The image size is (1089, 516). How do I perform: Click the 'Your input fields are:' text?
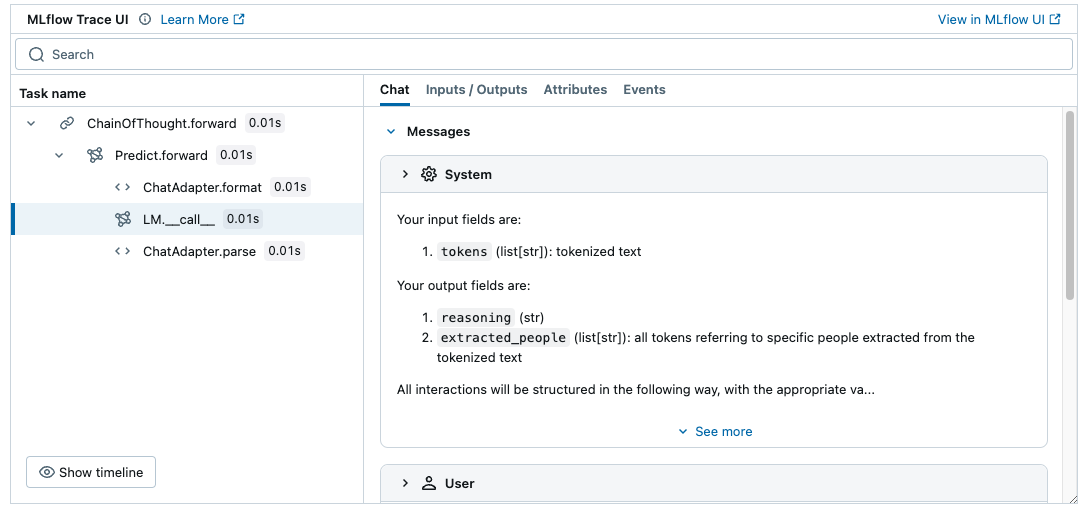point(459,219)
